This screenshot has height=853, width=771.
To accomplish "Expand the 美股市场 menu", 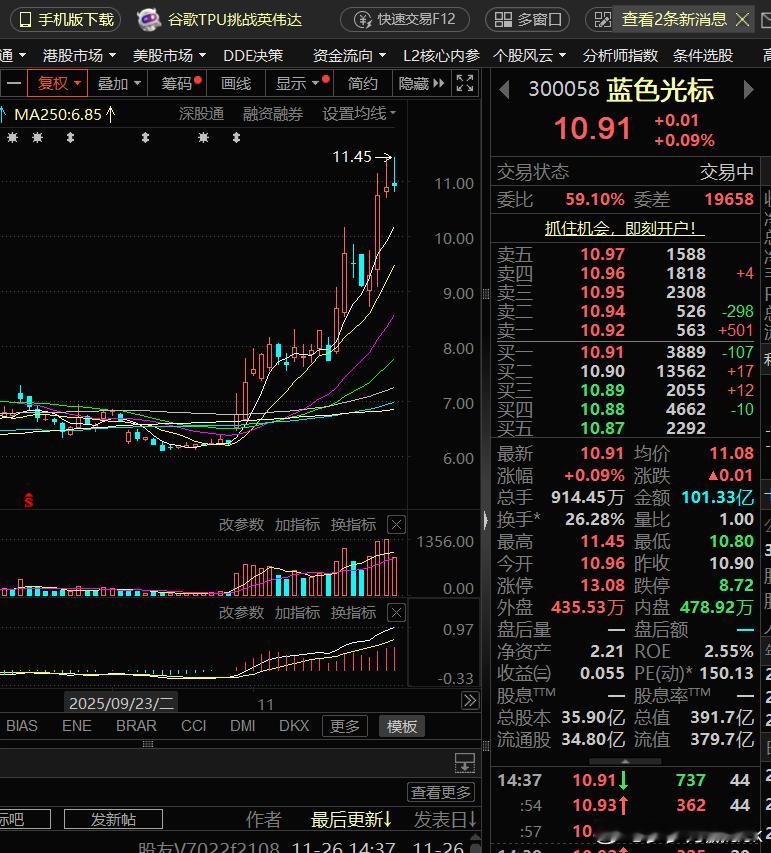I will [169, 55].
